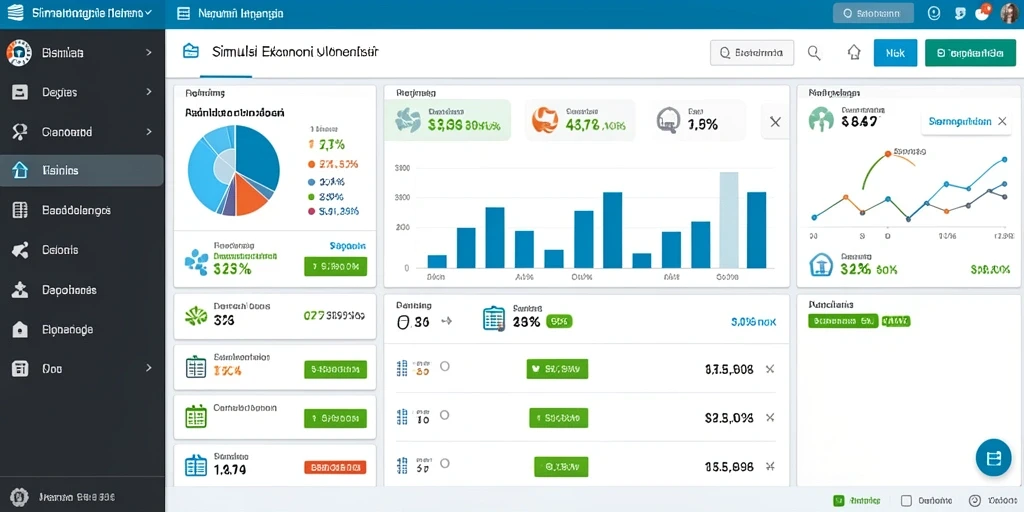Expand the top-left workspace dropdown chevron

click(148, 13)
